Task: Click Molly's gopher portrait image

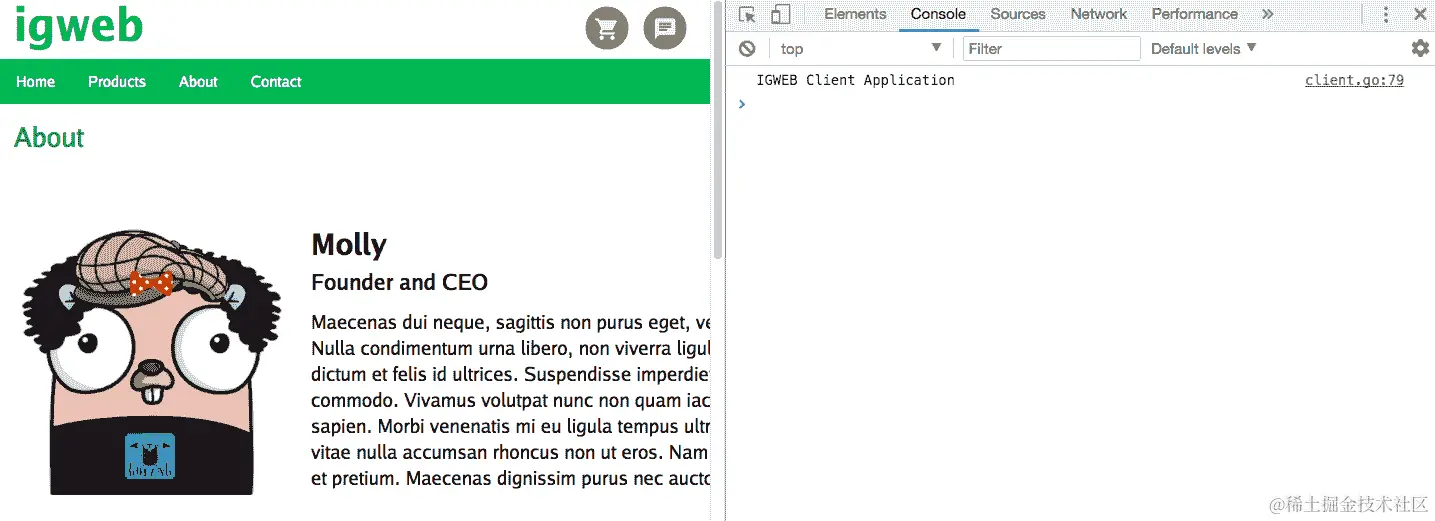Action: 151,361
